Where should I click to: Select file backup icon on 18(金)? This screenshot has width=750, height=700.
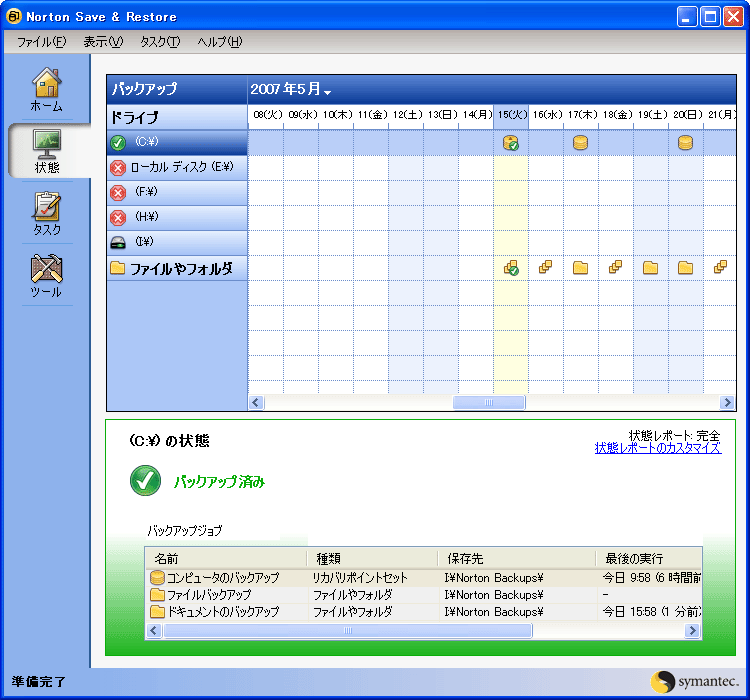point(615,267)
